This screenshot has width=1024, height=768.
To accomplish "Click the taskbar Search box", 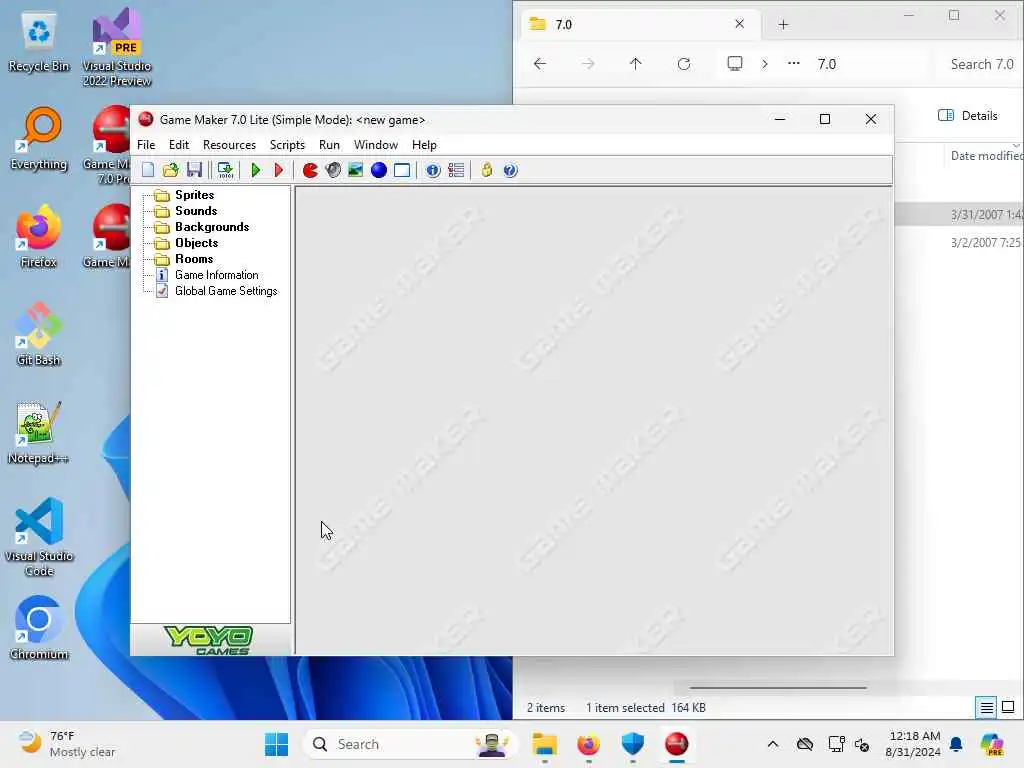I will (411, 744).
